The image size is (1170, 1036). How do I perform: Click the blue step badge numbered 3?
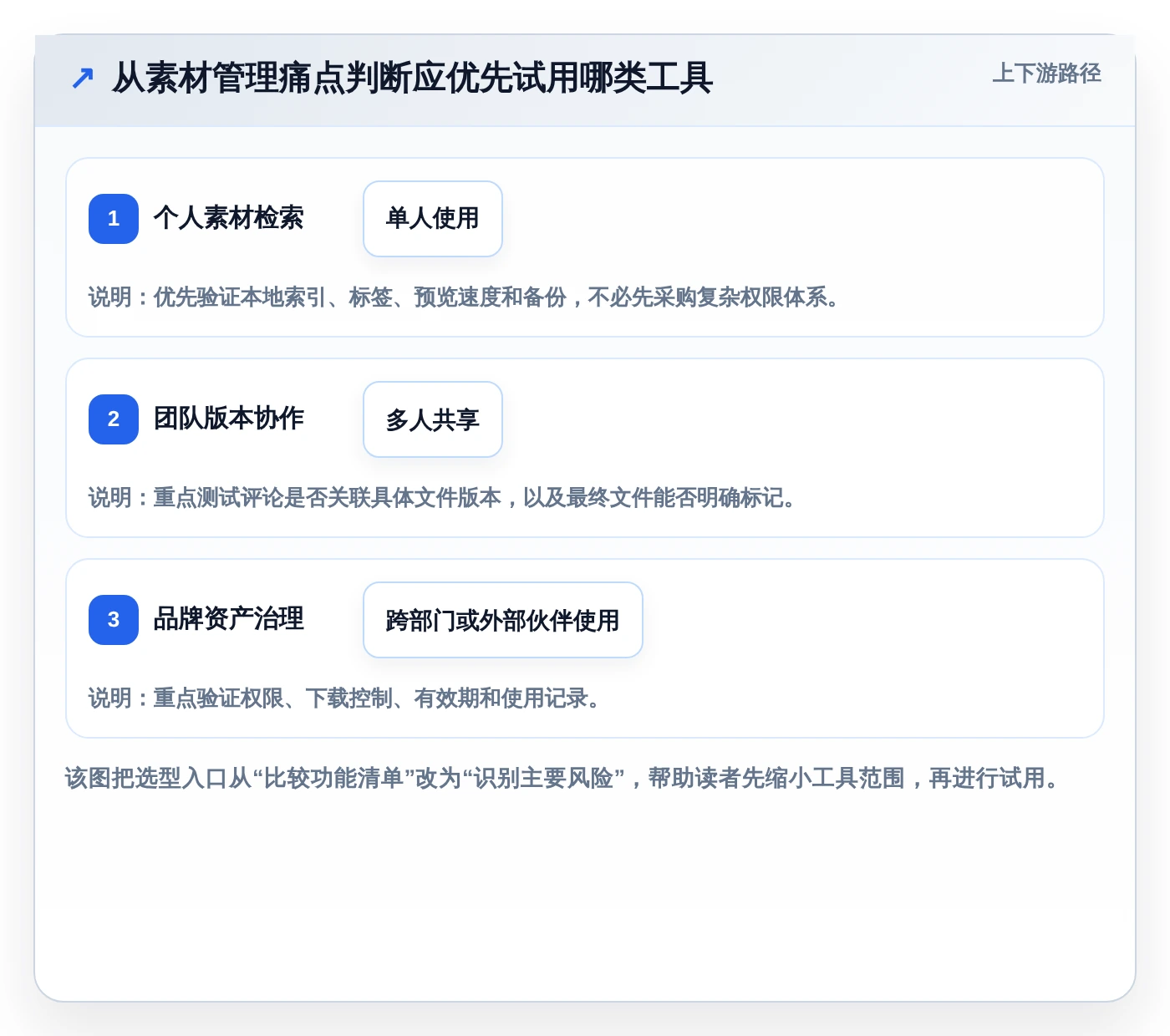[x=114, y=620]
